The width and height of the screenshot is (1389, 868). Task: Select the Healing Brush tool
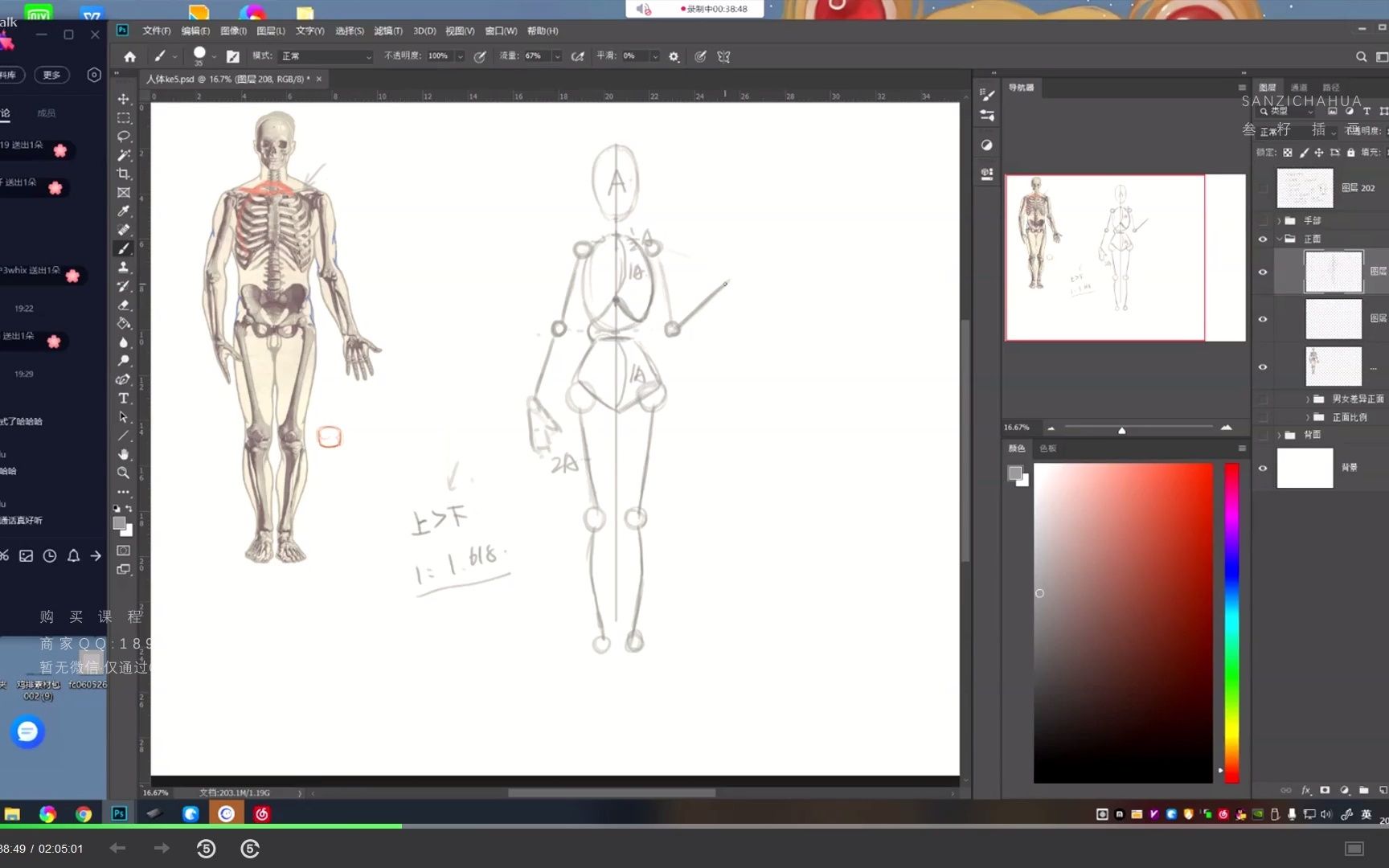[x=123, y=230]
